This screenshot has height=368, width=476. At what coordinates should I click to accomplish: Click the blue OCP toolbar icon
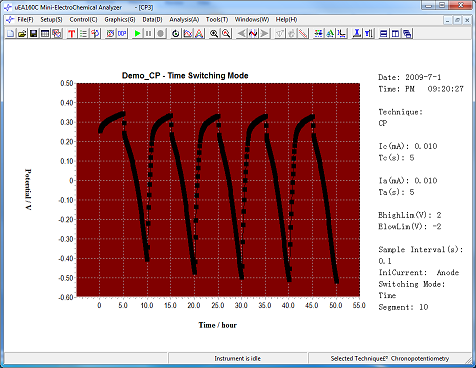click(122, 33)
